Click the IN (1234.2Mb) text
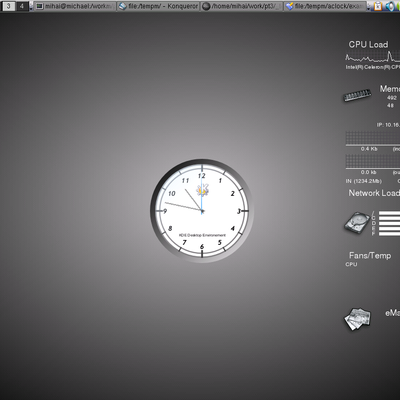 tap(364, 181)
